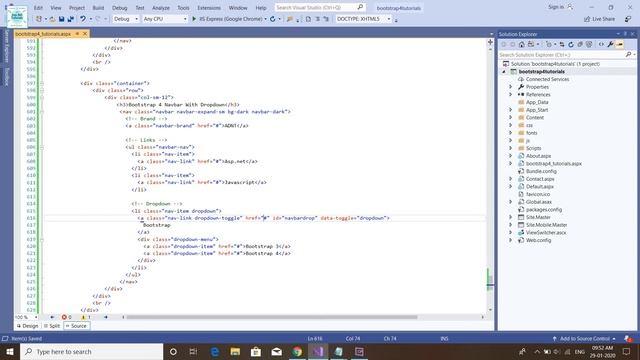Switch to Split view tab
The height and width of the screenshot is (360, 640).
click(52, 326)
